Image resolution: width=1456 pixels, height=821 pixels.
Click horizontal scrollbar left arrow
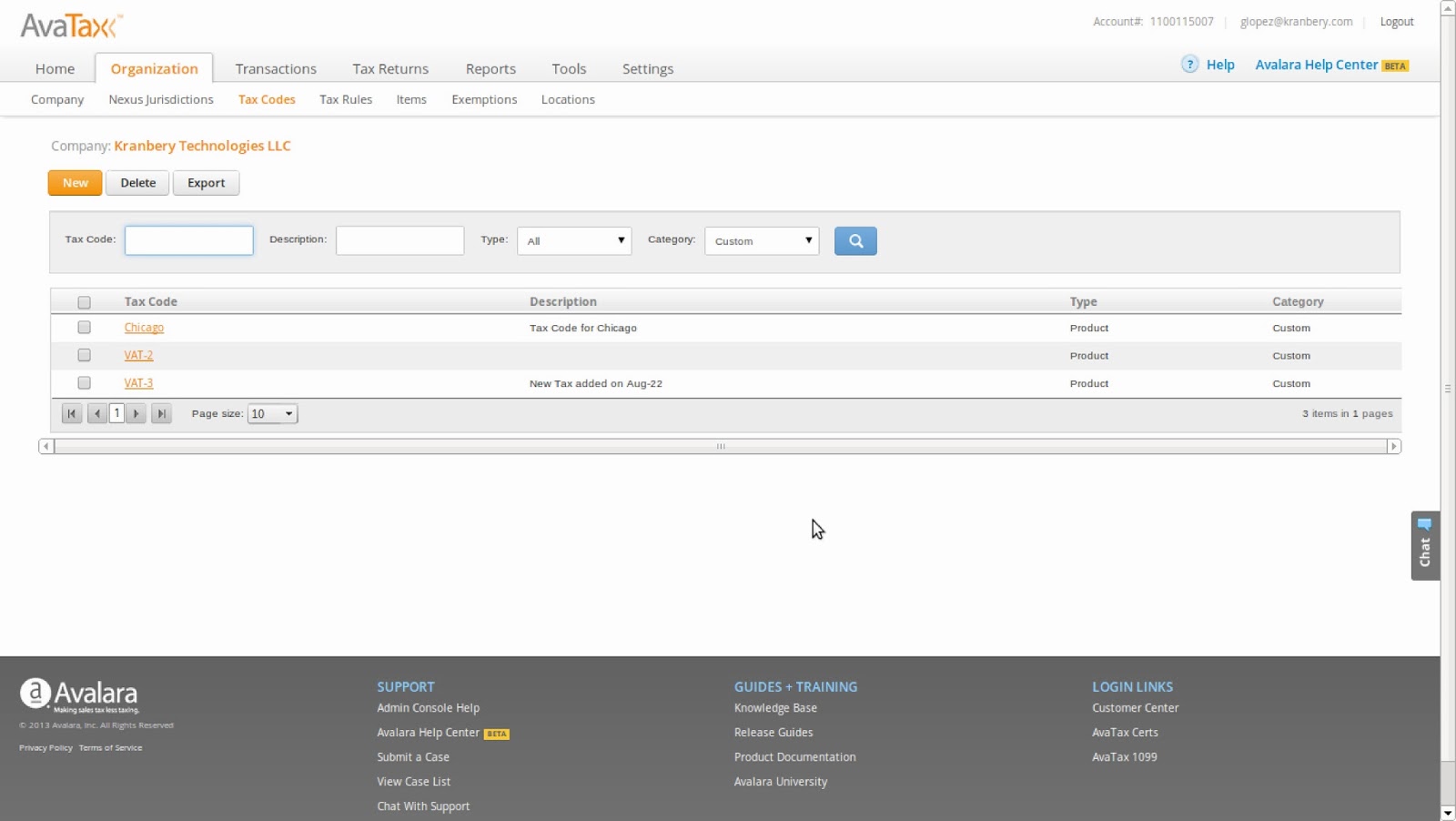pyautogui.click(x=46, y=446)
